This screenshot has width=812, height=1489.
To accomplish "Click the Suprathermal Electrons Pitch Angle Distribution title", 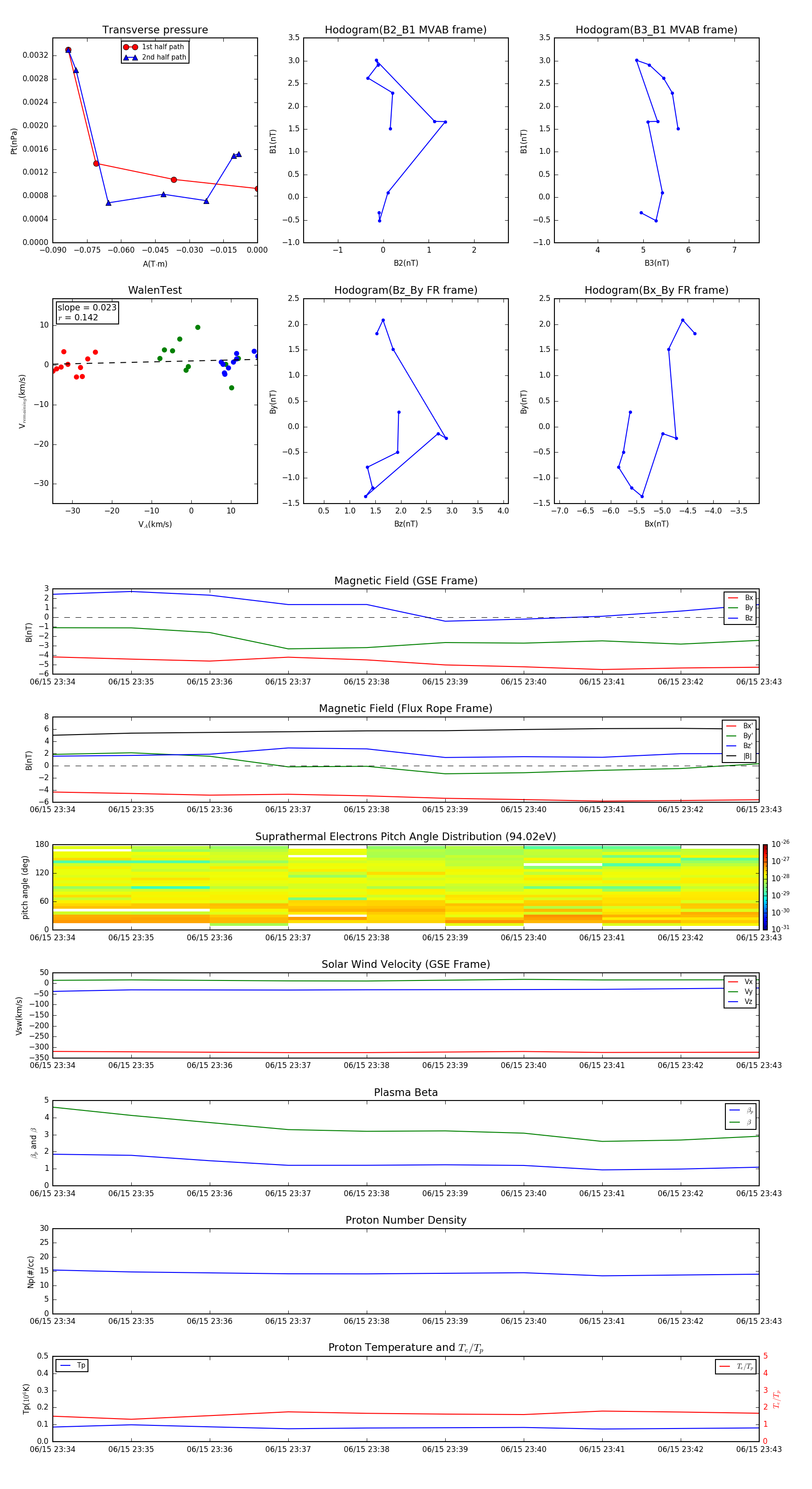I will [x=406, y=837].
